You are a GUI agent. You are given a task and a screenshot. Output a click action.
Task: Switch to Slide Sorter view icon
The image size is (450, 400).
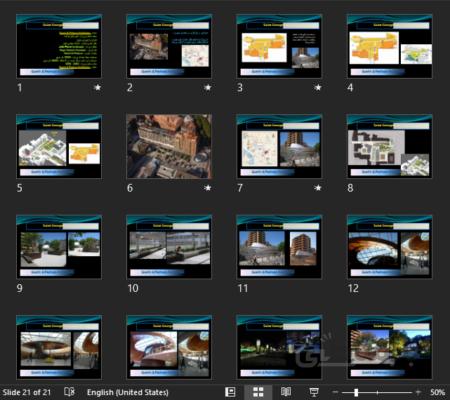(258, 392)
